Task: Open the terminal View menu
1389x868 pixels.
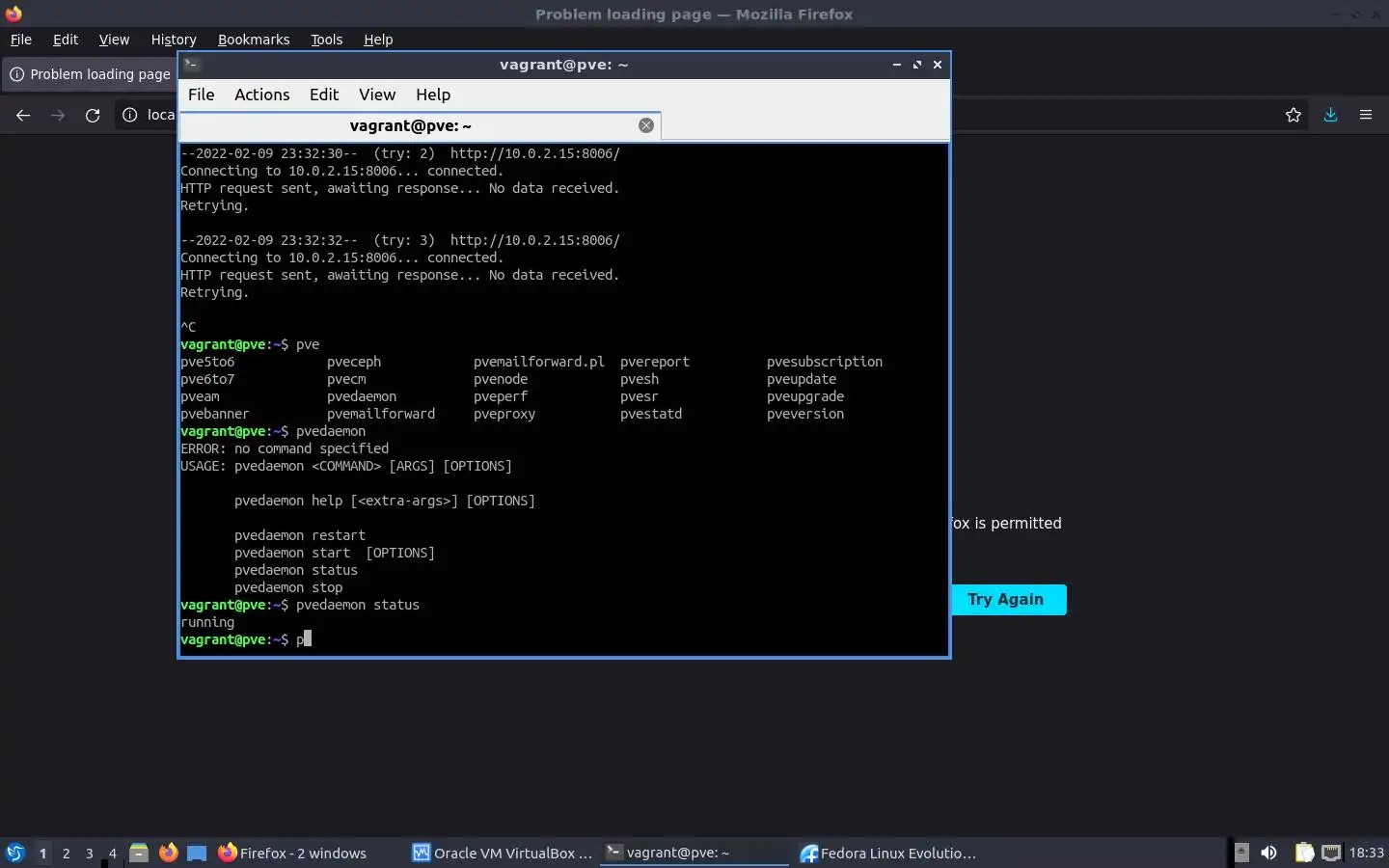Action: click(377, 95)
